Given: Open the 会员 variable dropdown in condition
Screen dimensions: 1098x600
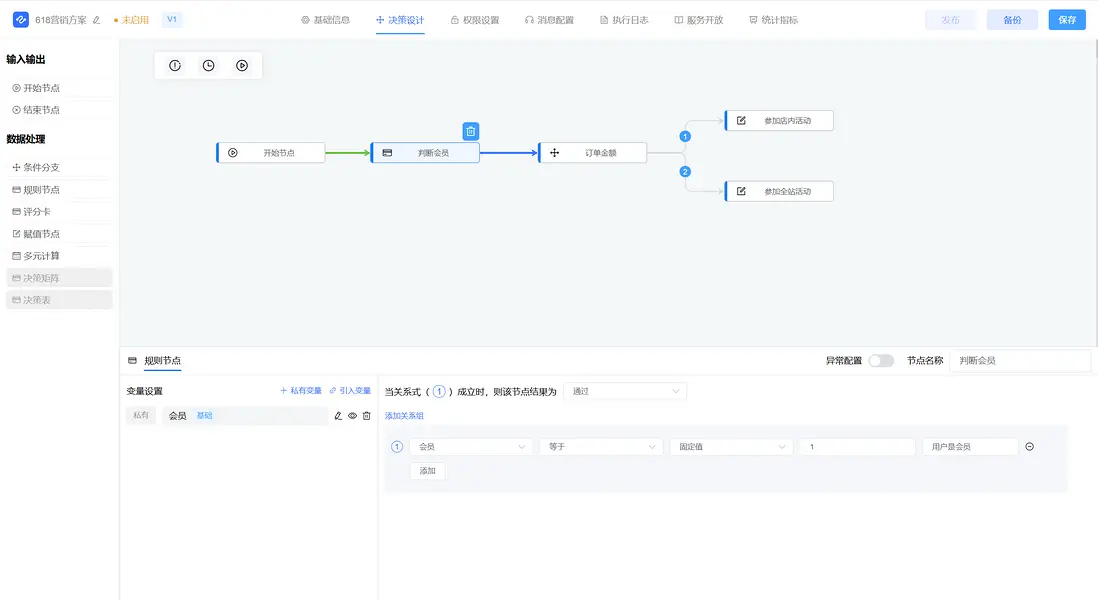Looking at the screenshot, I should 471,447.
